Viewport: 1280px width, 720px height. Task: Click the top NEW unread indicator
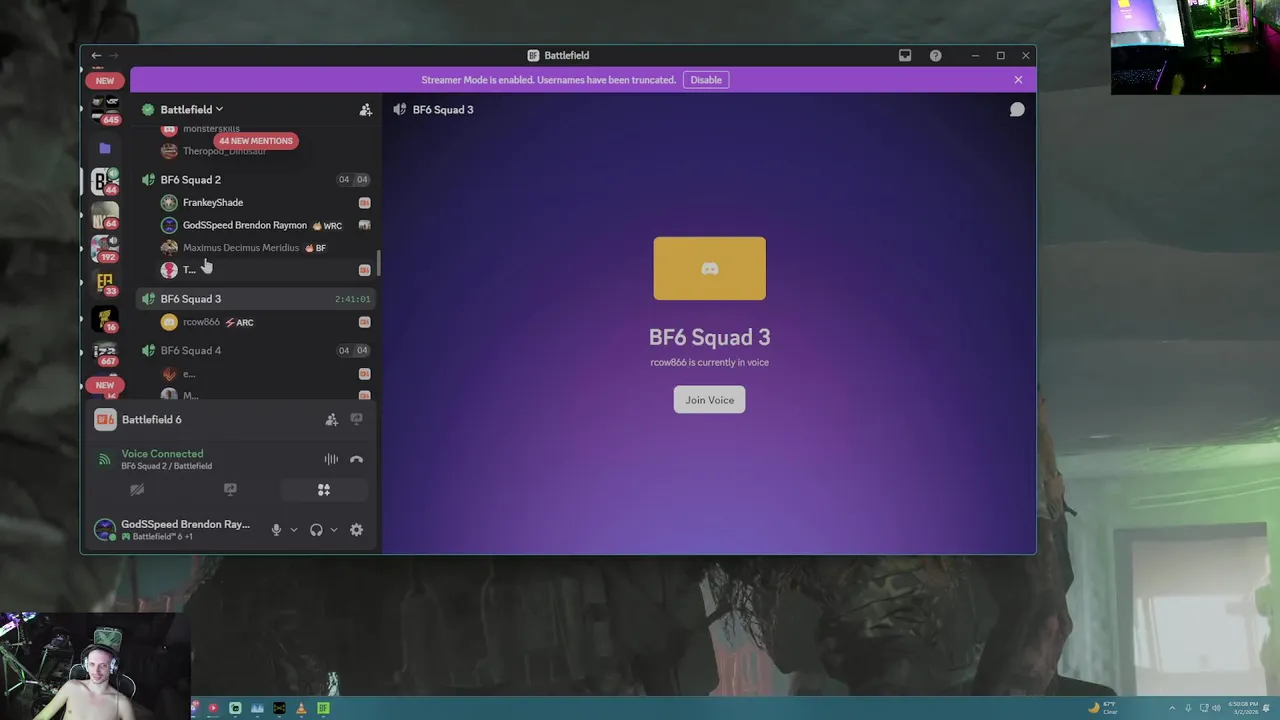pyautogui.click(x=105, y=81)
